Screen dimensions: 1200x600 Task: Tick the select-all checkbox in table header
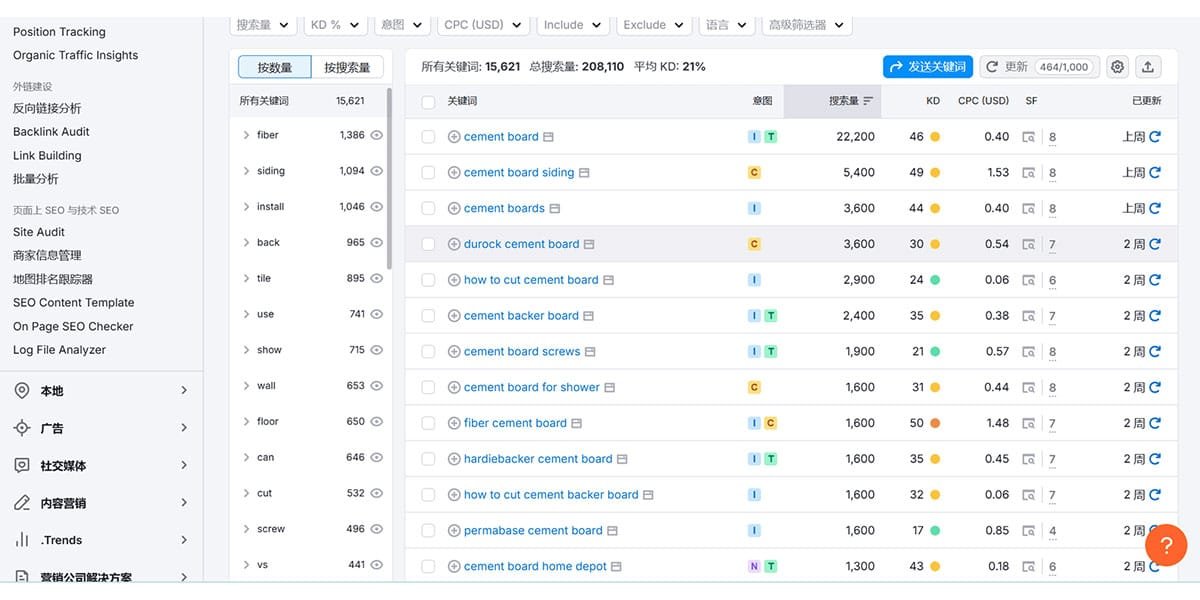[428, 102]
